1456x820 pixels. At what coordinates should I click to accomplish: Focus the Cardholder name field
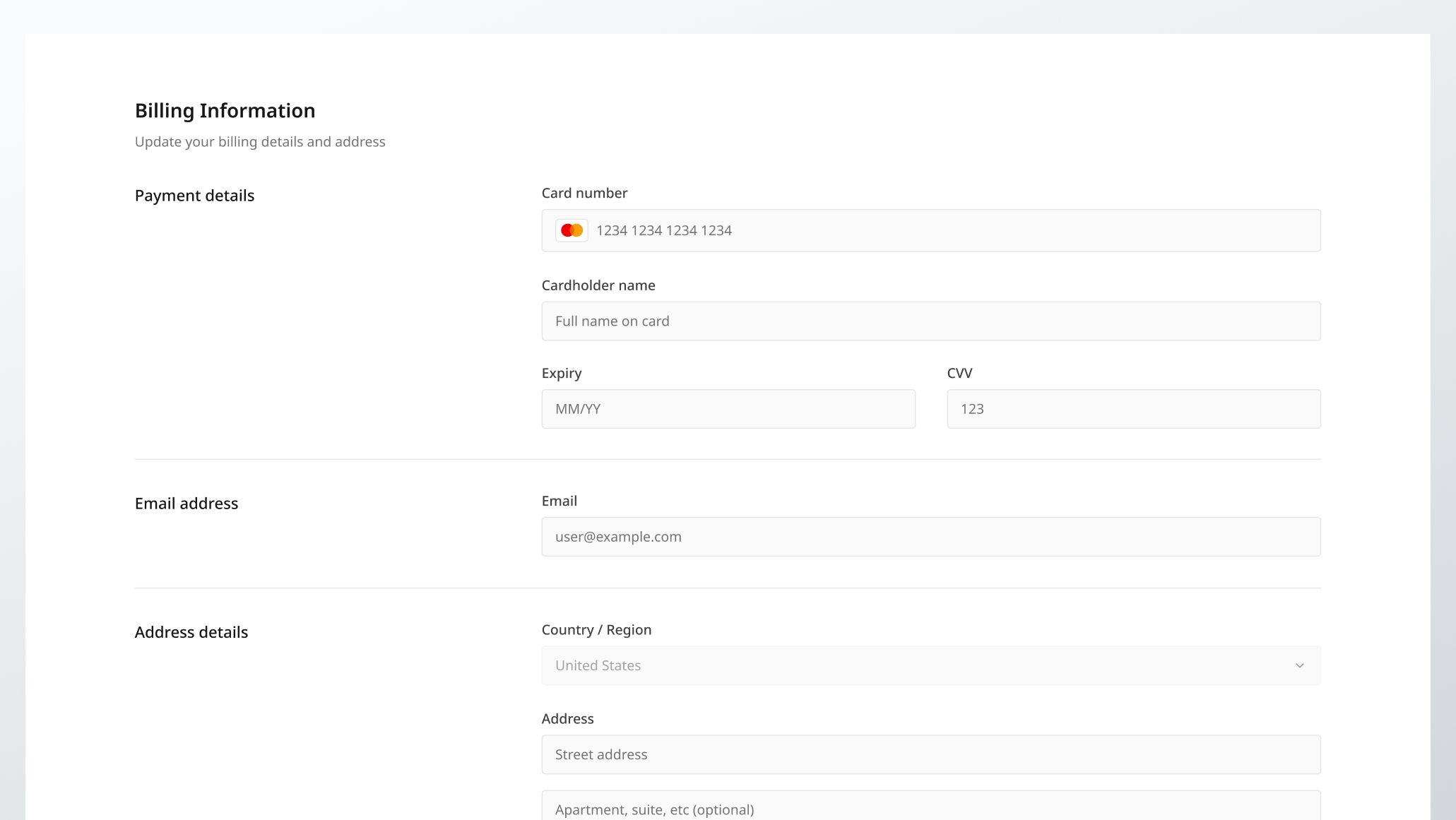click(931, 321)
